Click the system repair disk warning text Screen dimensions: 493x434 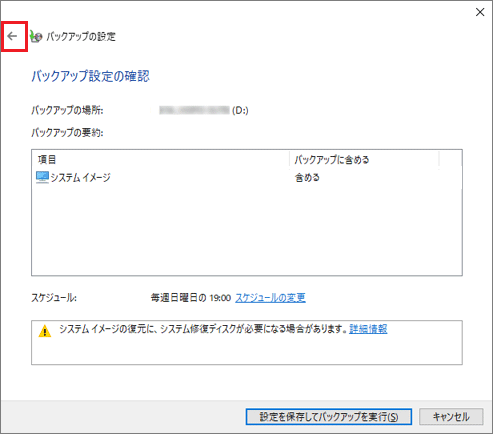[203, 329]
